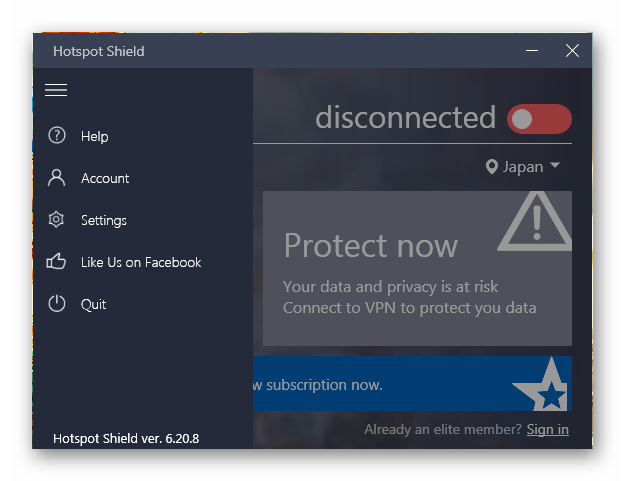Select the Account menu entry
The image size is (625, 481).
click(x=105, y=178)
